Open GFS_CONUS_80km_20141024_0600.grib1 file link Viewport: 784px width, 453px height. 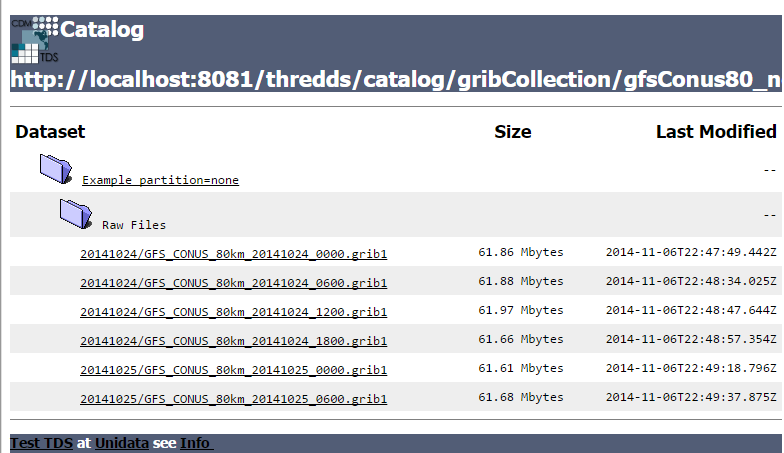233,283
